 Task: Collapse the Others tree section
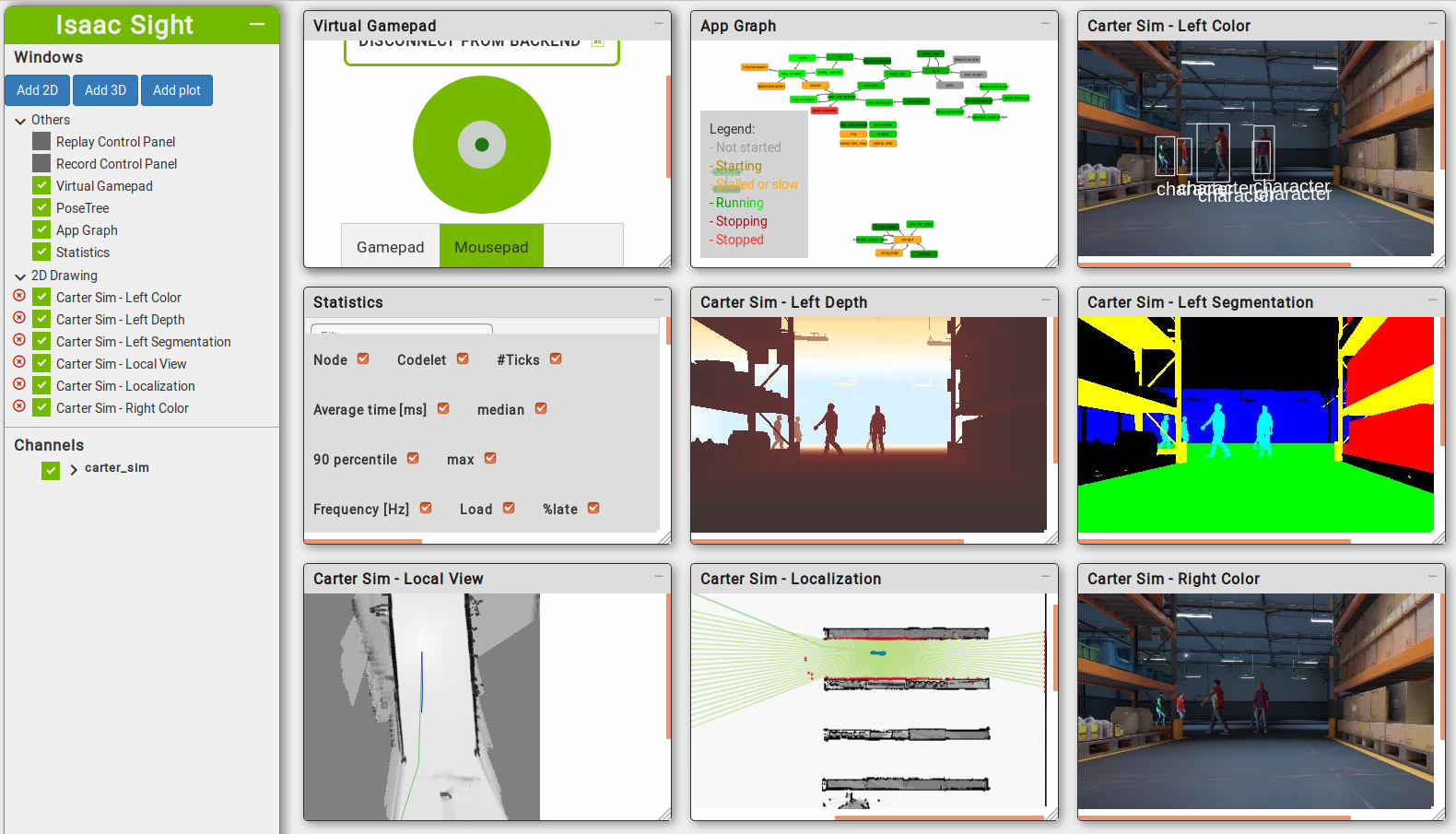pos(20,121)
